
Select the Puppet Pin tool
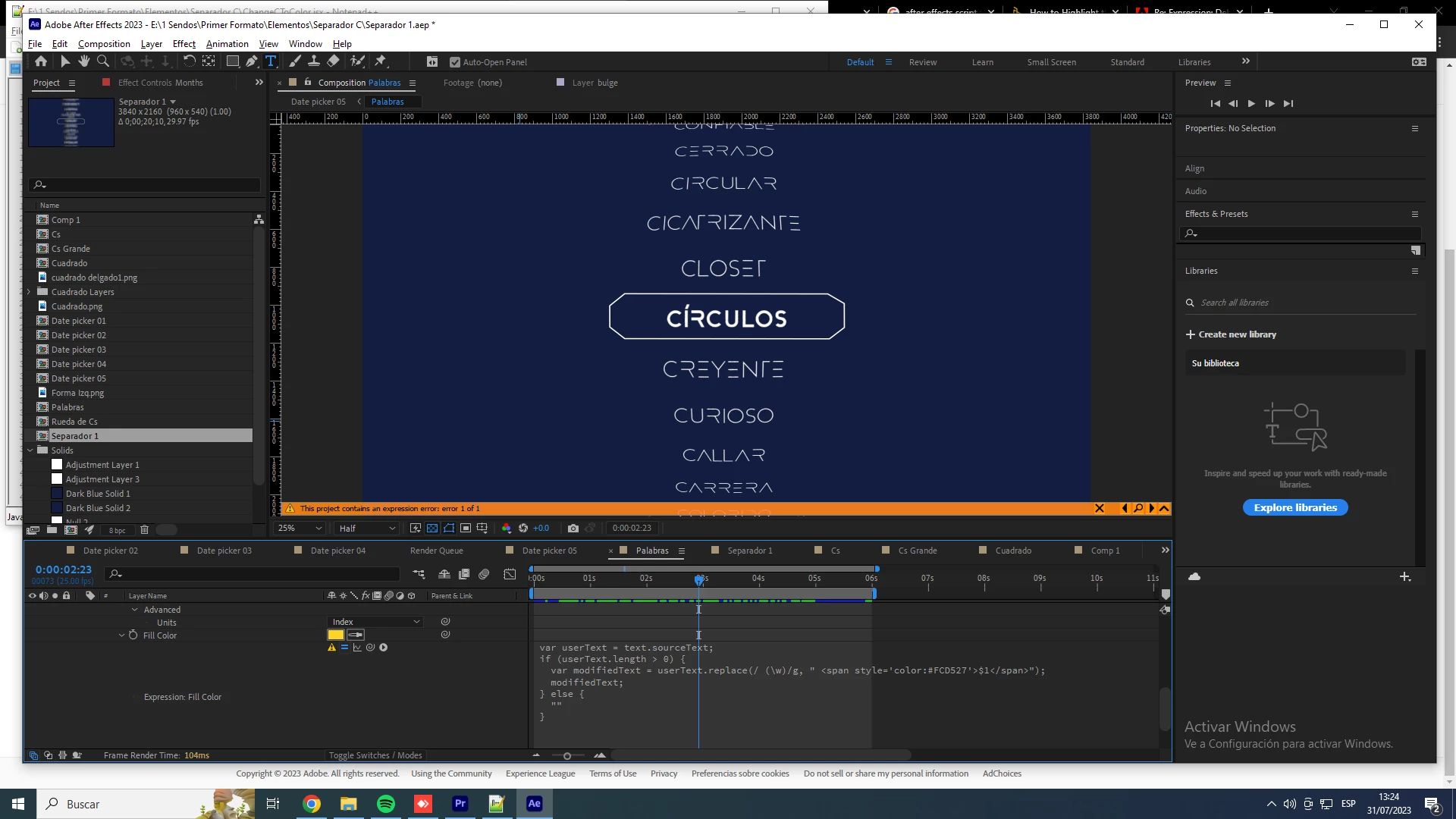[381, 61]
